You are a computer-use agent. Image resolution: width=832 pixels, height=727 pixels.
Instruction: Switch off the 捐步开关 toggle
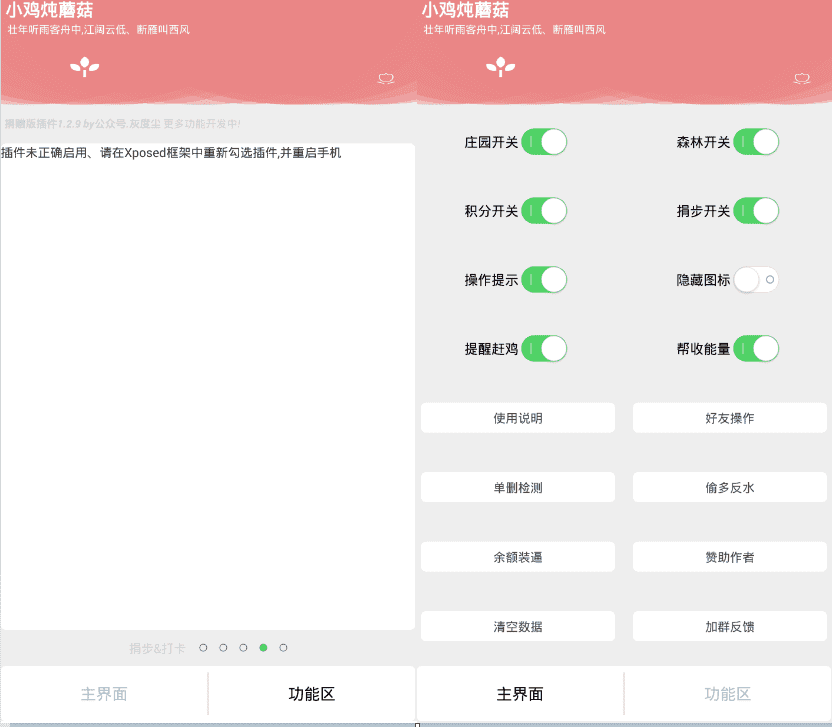coord(756,211)
